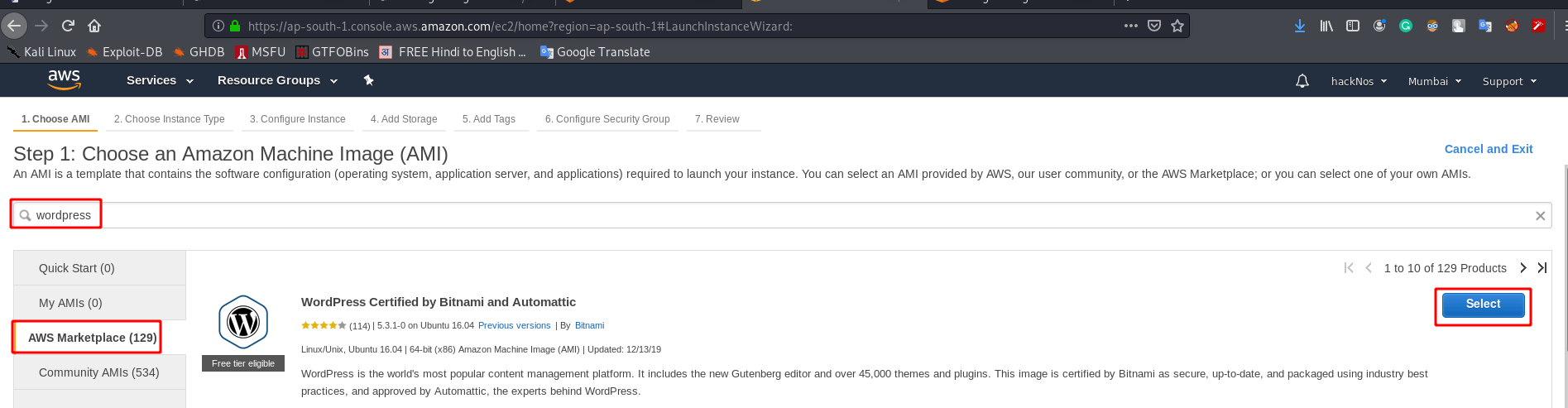The width and height of the screenshot is (1568, 408).
Task: Open page actions three-dots menu in address bar
Action: tap(1131, 26)
